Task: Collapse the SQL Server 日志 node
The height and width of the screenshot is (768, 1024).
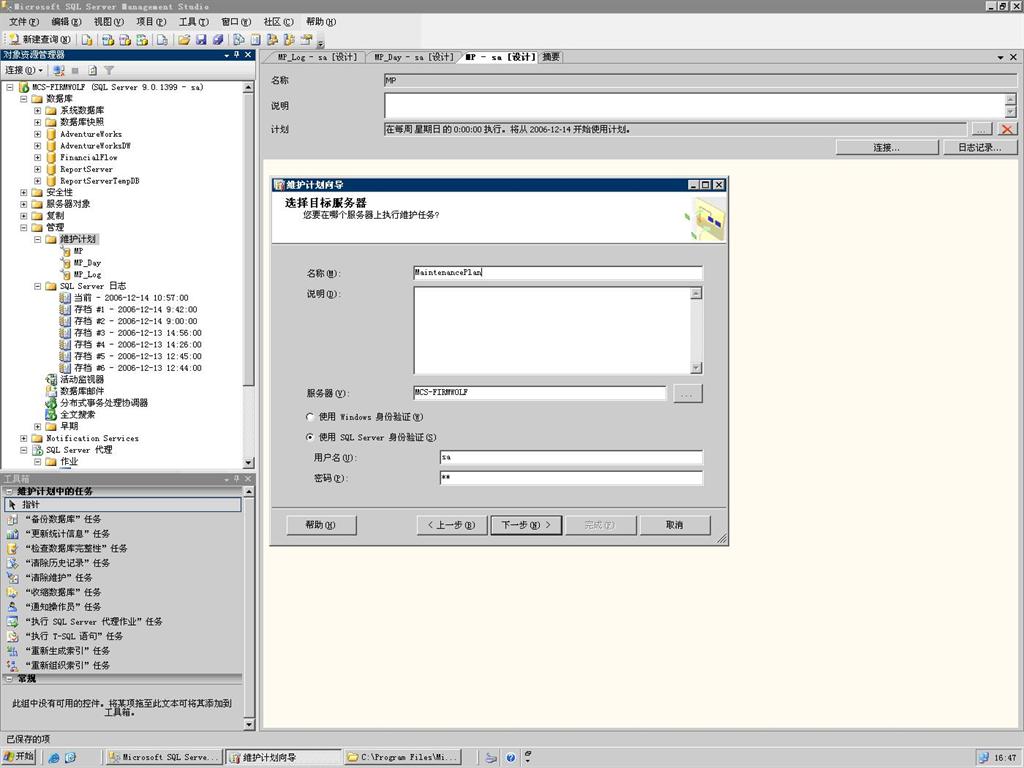Action: pos(38,286)
